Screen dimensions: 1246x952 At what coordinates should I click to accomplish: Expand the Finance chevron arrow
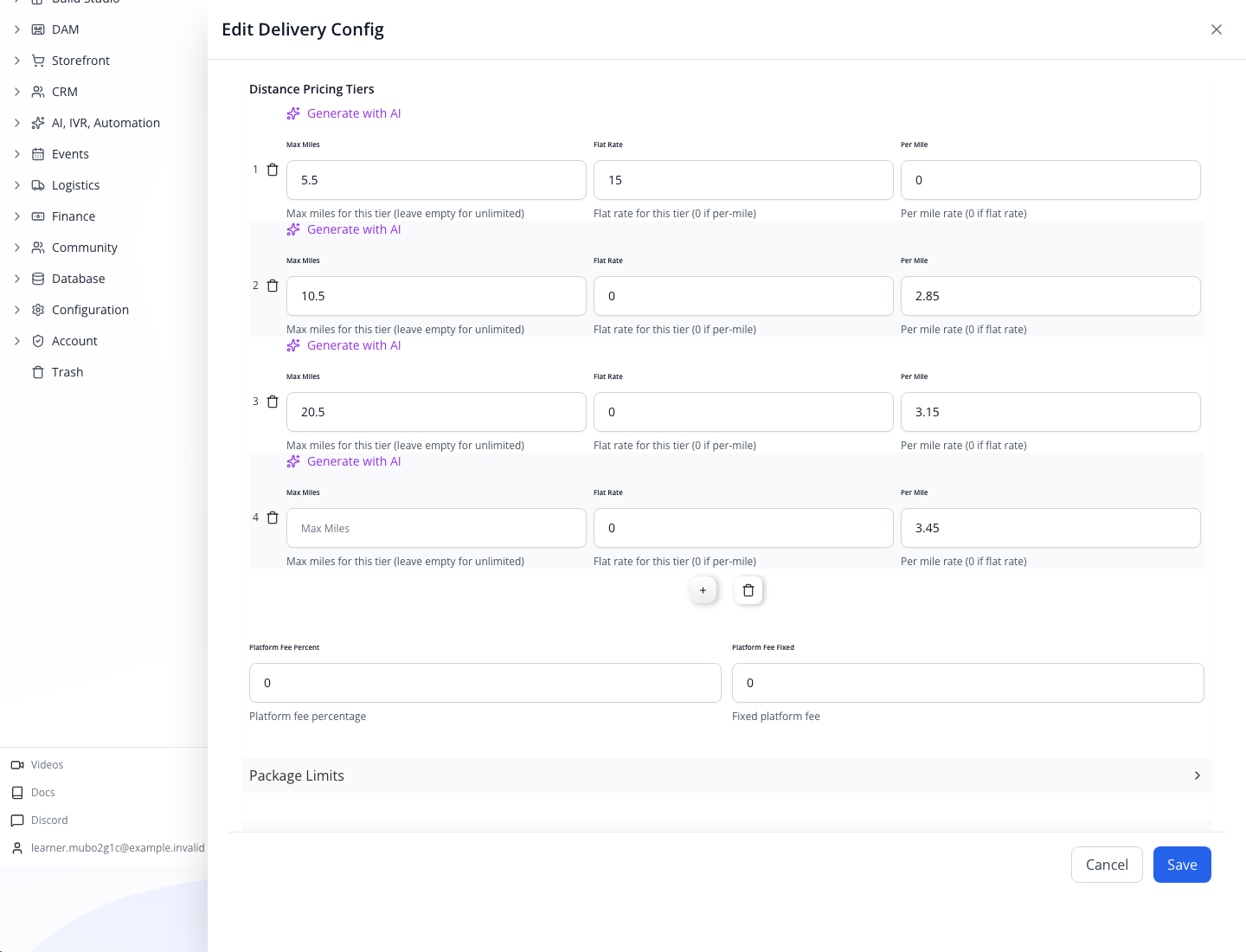tap(17, 216)
